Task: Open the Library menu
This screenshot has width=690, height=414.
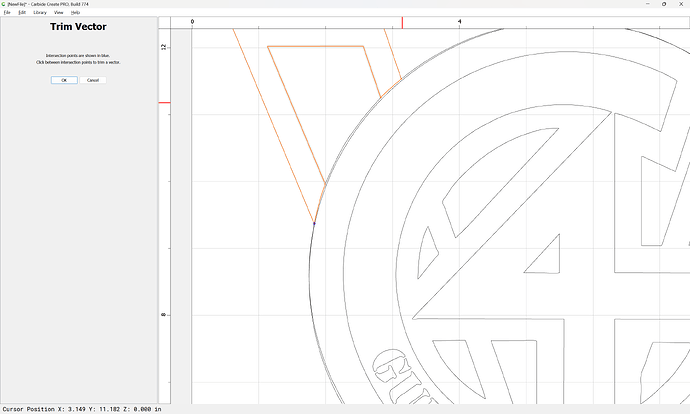Action: [40, 12]
